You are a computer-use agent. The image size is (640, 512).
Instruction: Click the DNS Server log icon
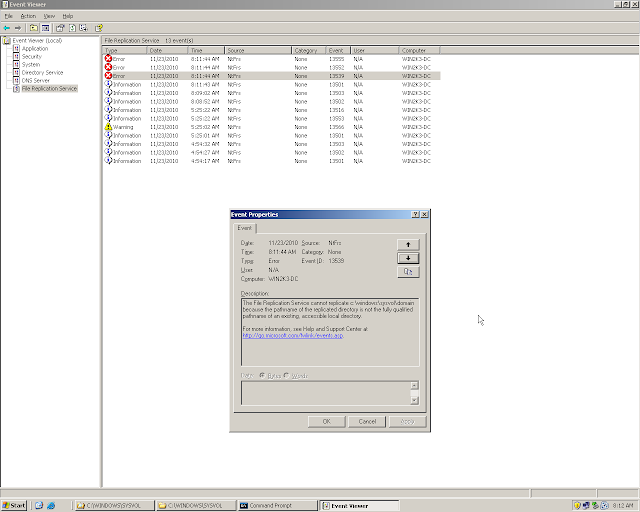pyautogui.click(x=16, y=80)
